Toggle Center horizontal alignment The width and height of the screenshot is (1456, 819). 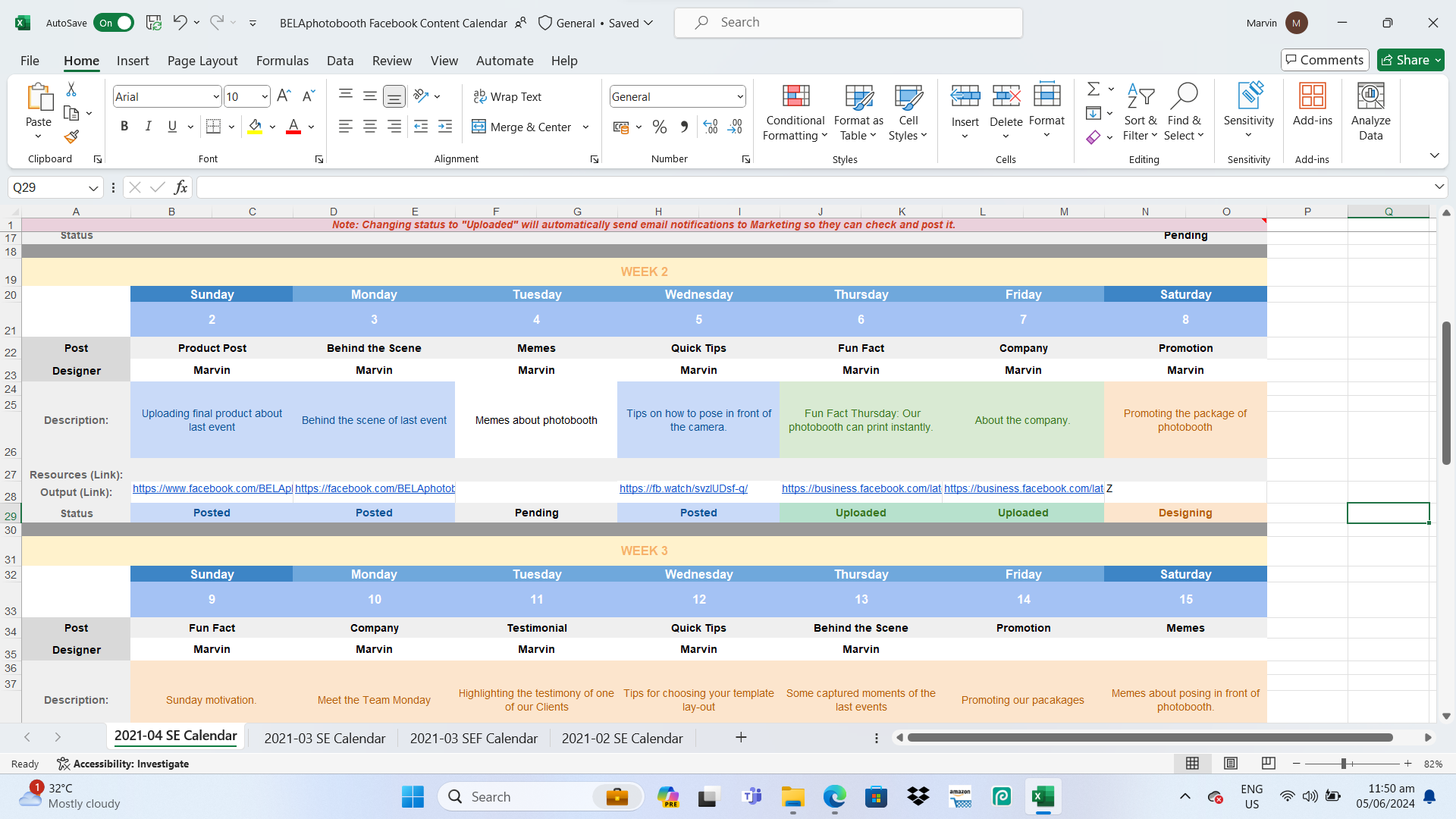369,127
